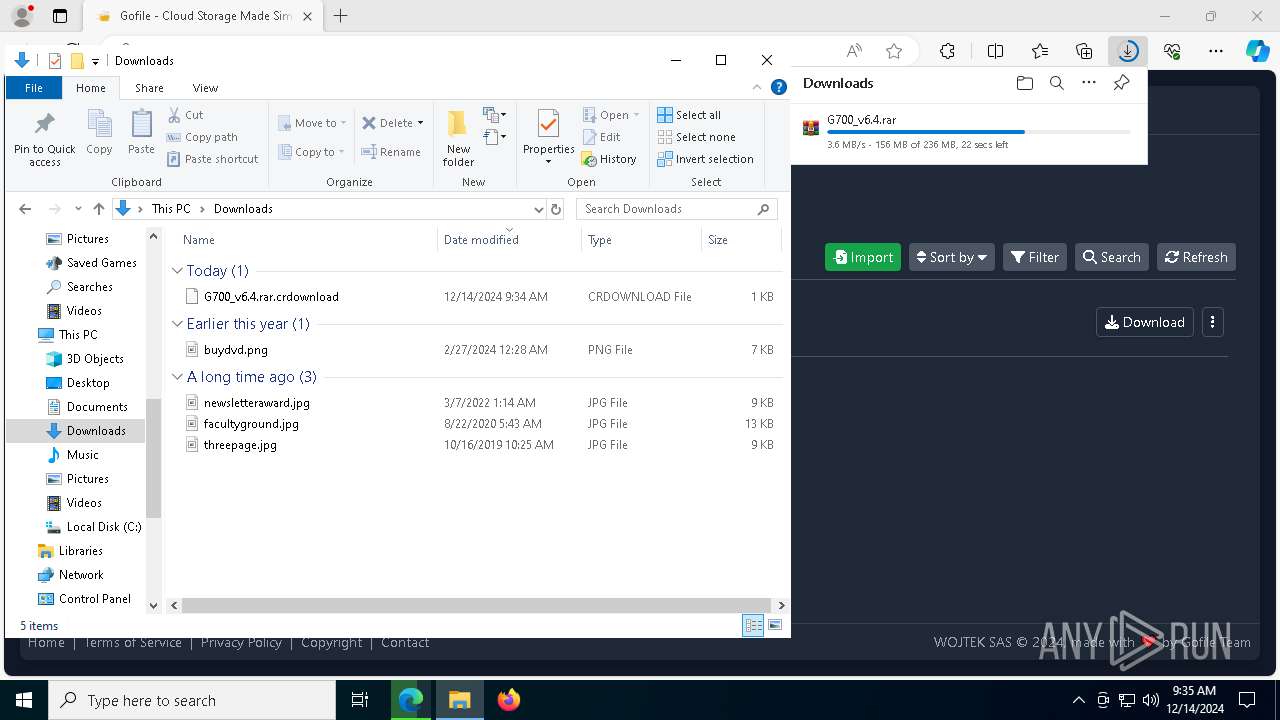
Task: Open Copy to dropdown
Action: pyautogui.click(x=312, y=152)
